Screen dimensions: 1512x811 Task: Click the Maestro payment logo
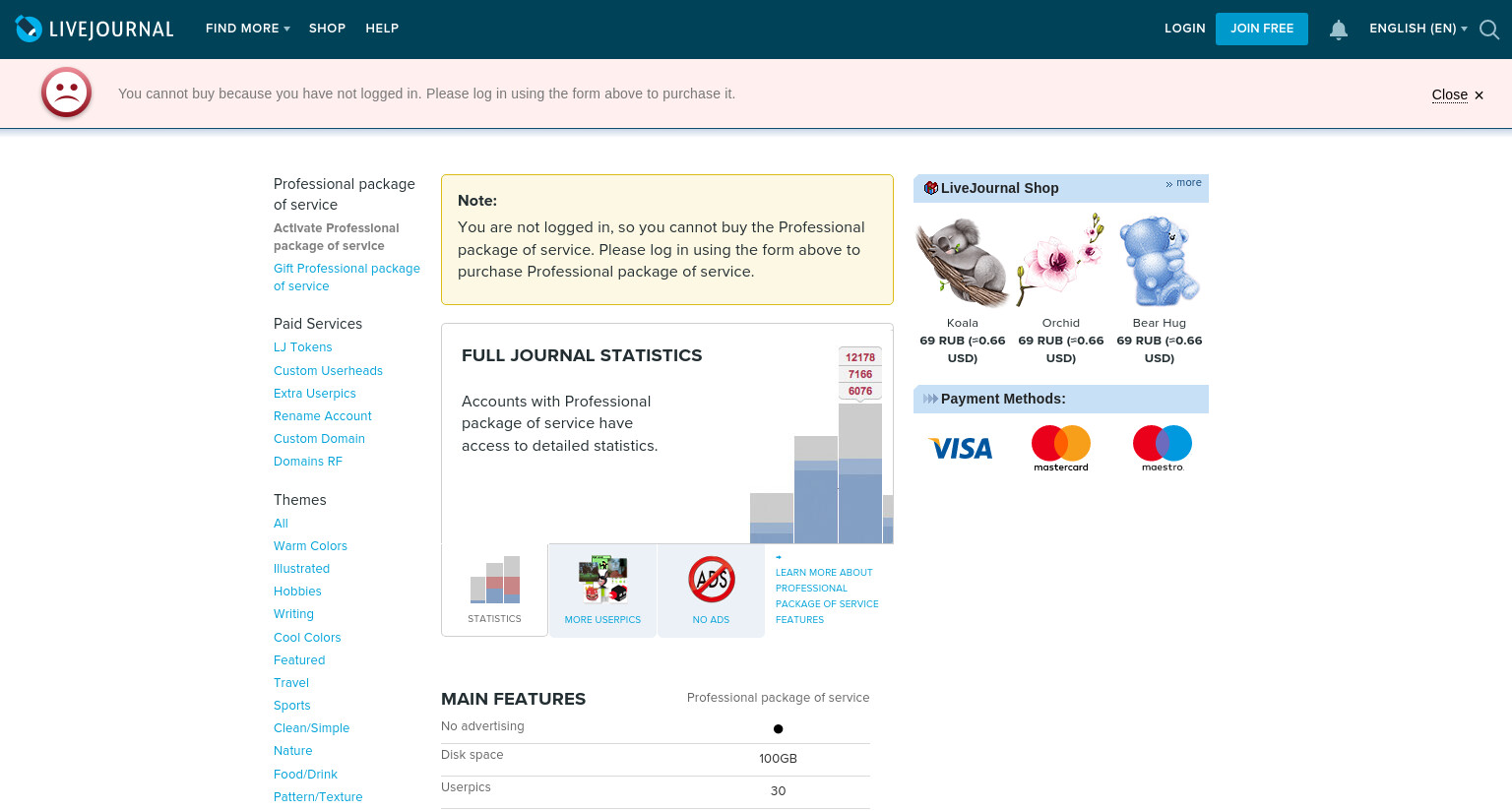click(1163, 448)
